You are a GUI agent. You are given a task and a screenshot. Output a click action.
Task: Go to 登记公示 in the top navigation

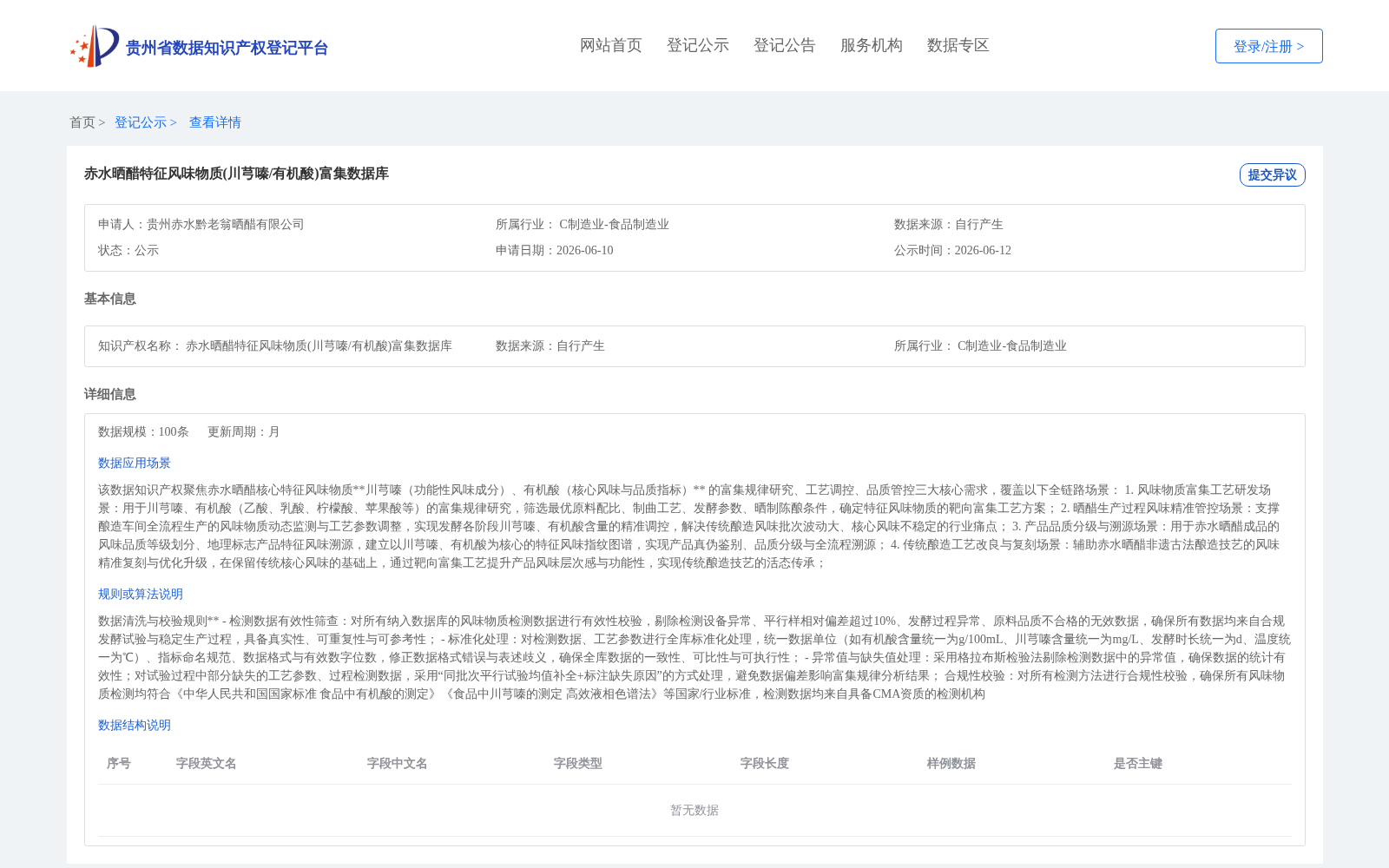click(x=698, y=45)
